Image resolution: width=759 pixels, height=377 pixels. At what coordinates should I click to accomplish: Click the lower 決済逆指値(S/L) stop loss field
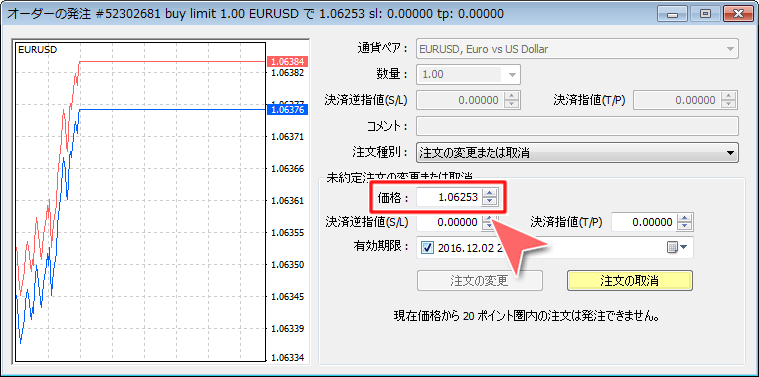coord(449,222)
